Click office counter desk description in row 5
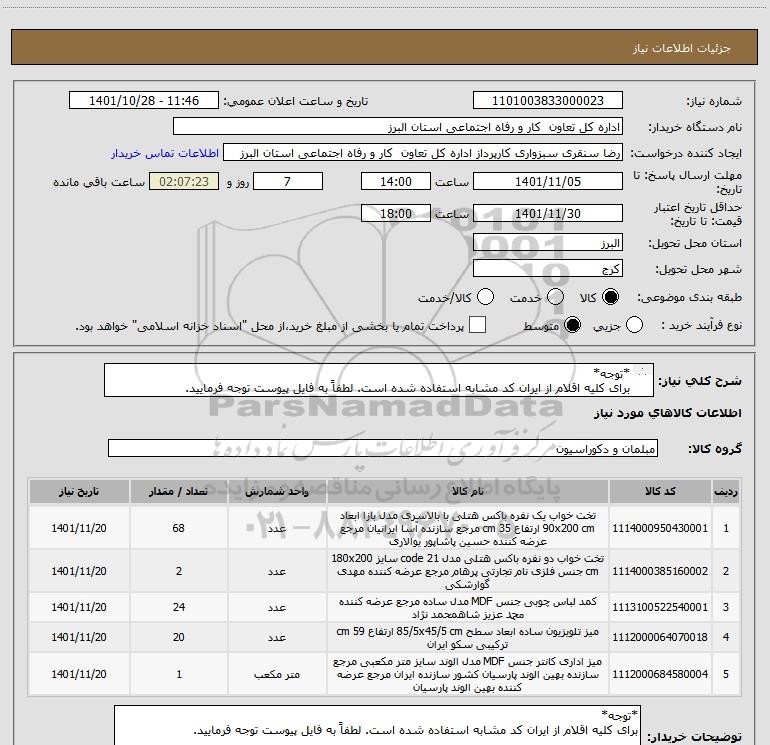The width and height of the screenshot is (770, 745). click(468, 674)
